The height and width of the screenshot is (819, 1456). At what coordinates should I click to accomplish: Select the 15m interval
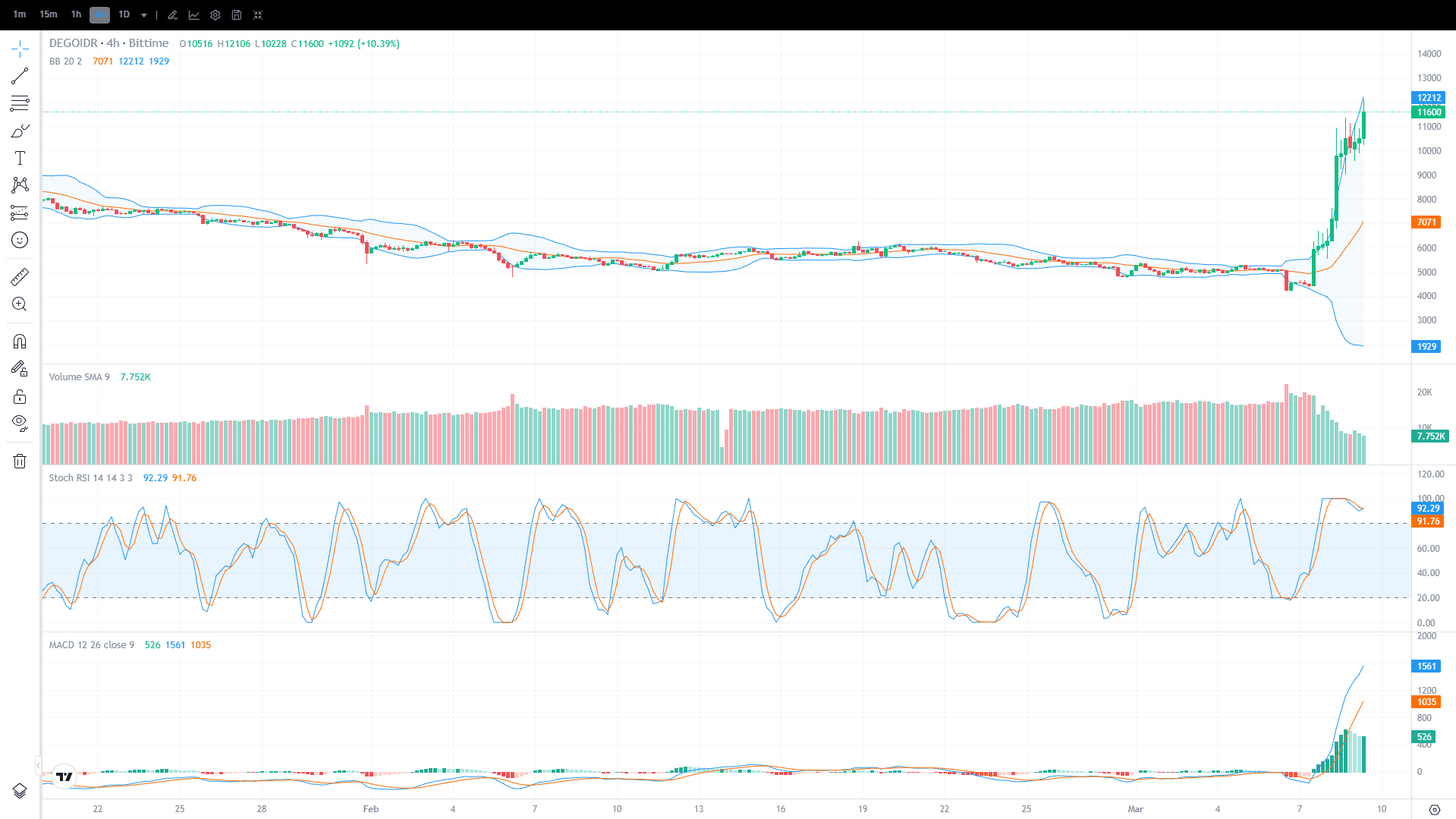pyautogui.click(x=48, y=14)
